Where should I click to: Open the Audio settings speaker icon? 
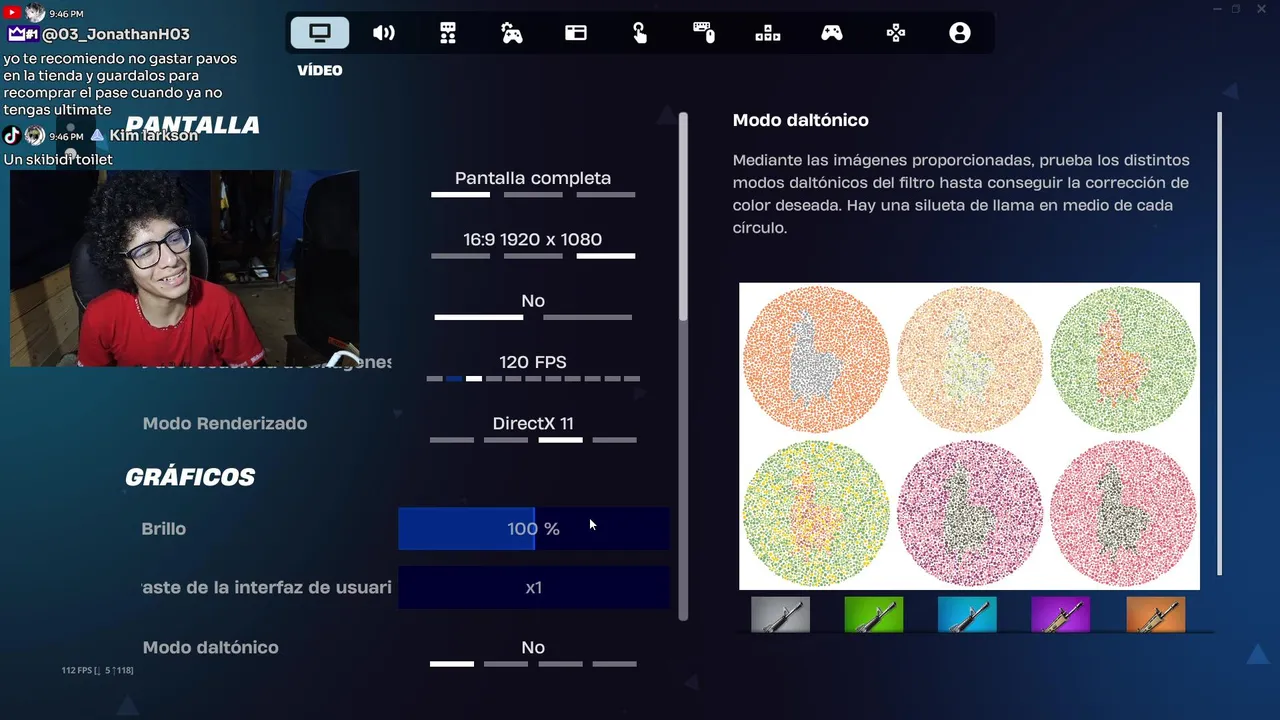tap(384, 33)
